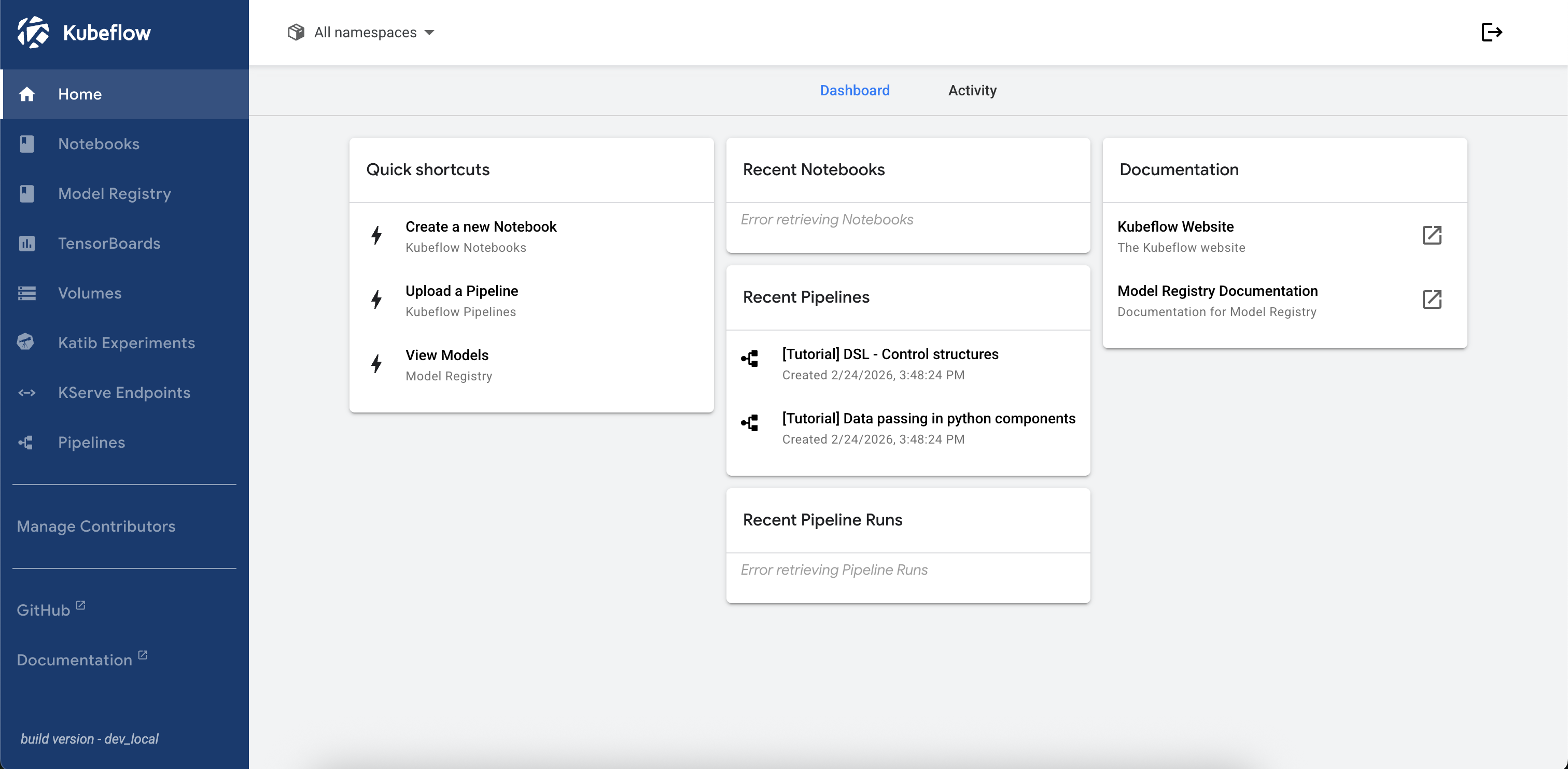Click external link icon next to GitHub

pos(80,605)
